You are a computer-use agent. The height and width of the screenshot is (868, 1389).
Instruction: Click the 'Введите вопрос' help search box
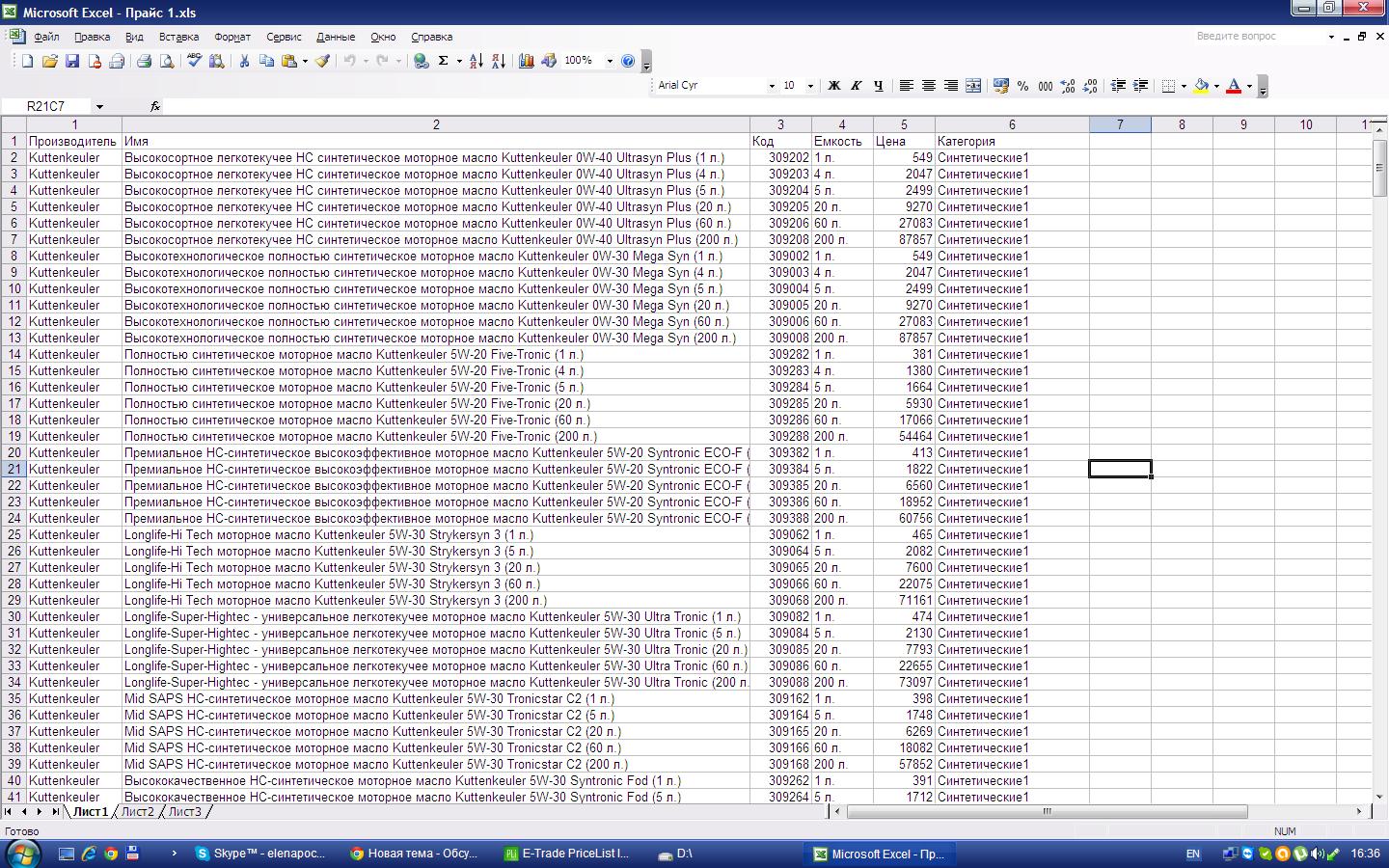[1259, 37]
